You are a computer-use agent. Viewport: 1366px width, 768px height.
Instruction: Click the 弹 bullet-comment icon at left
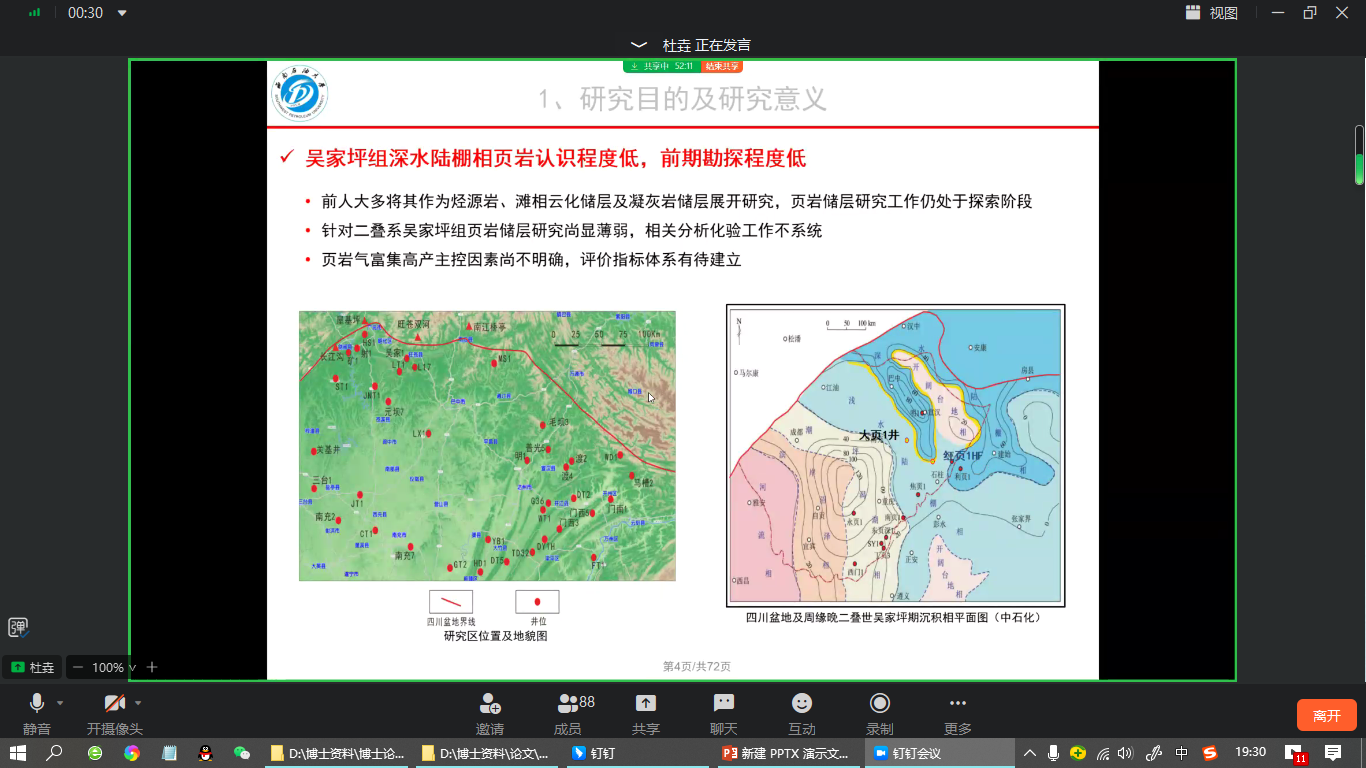click(18, 627)
